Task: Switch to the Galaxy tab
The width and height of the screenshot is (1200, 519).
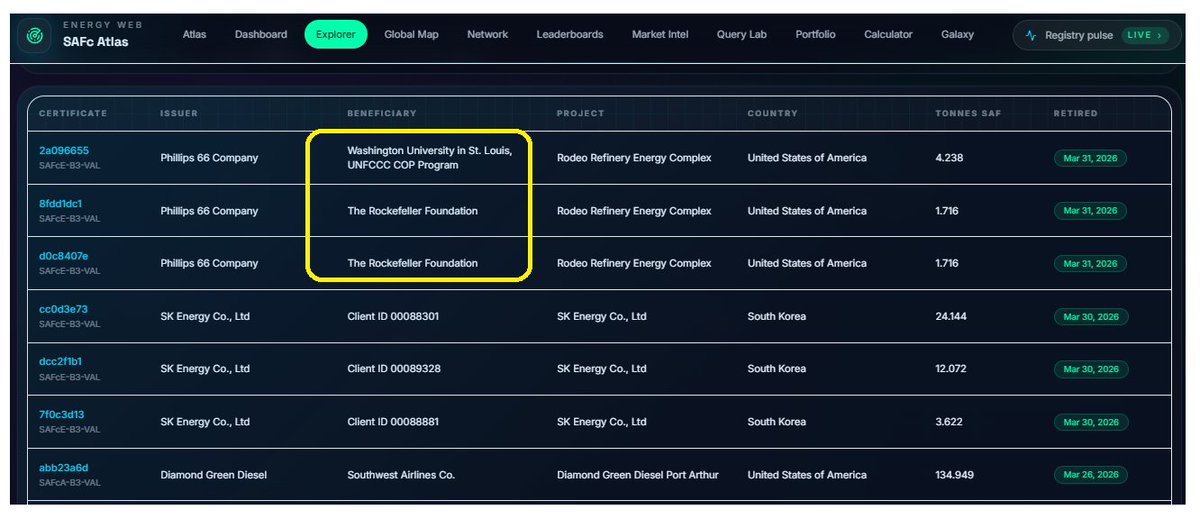Action: [x=957, y=35]
